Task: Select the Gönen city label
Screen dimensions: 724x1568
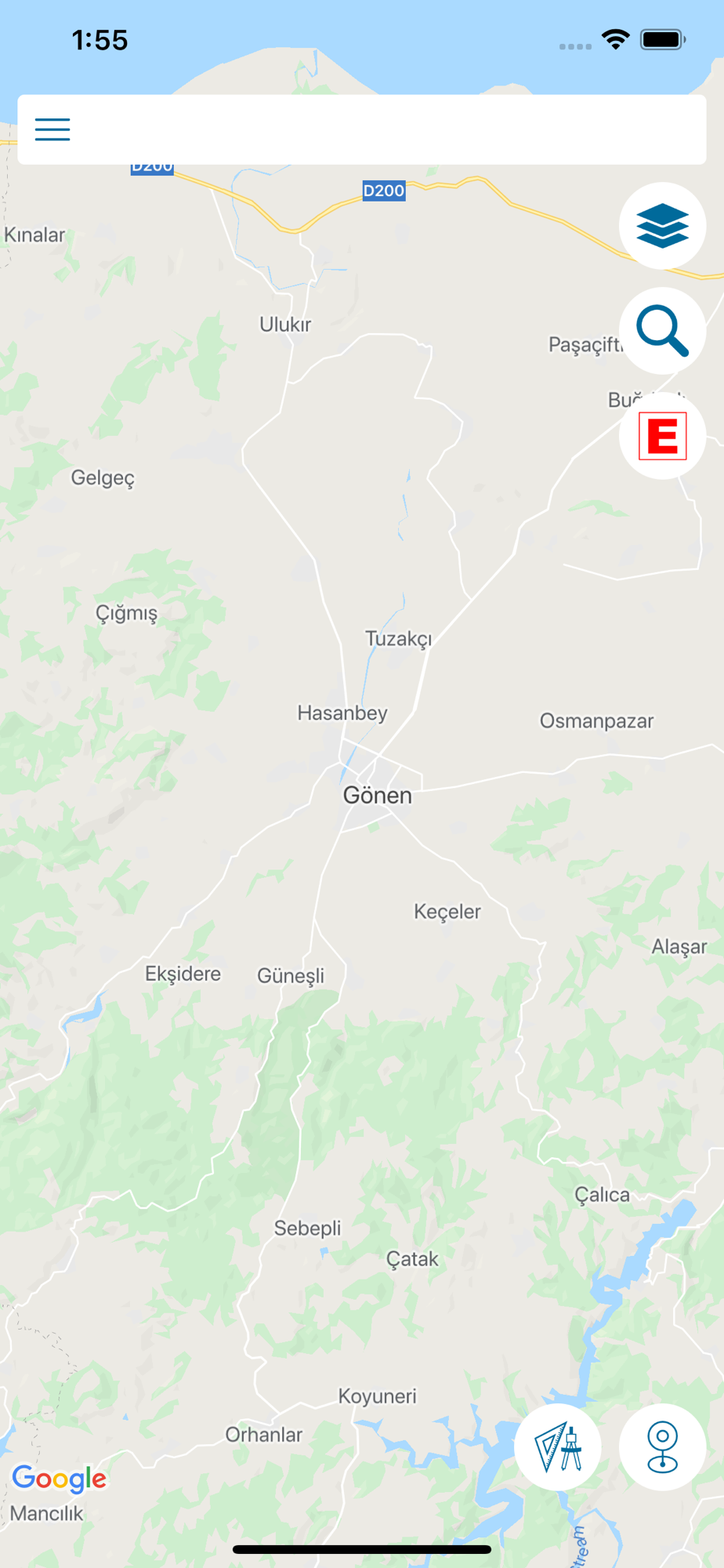Action: click(x=378, y=796)
